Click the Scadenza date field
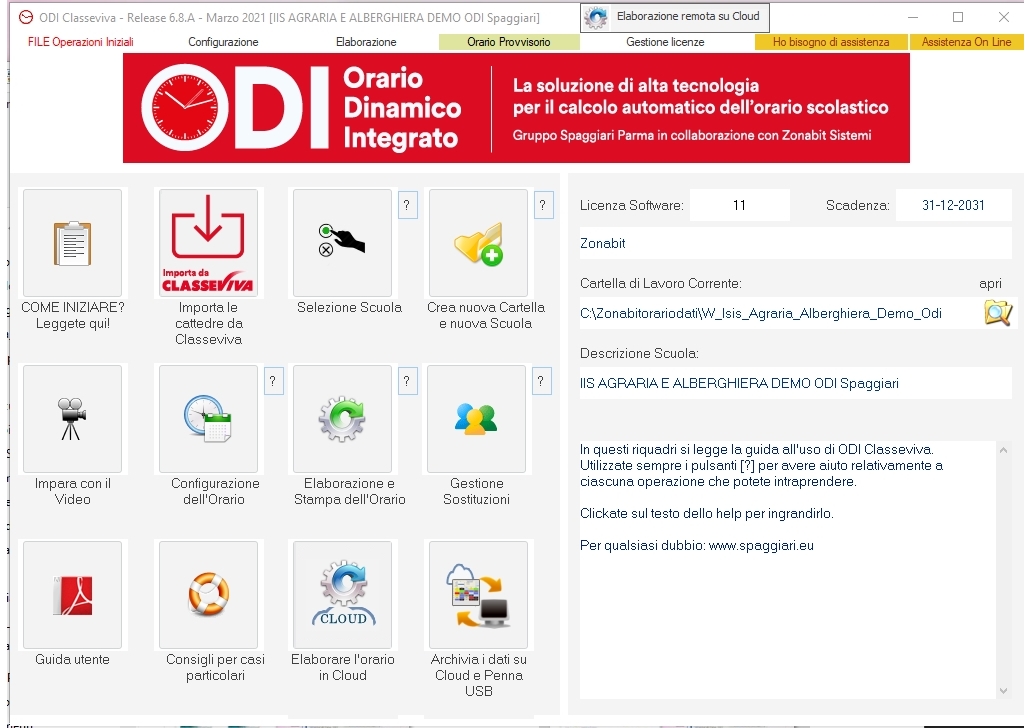The height and width of the screenshot is (728, 1030). [953, 206]
